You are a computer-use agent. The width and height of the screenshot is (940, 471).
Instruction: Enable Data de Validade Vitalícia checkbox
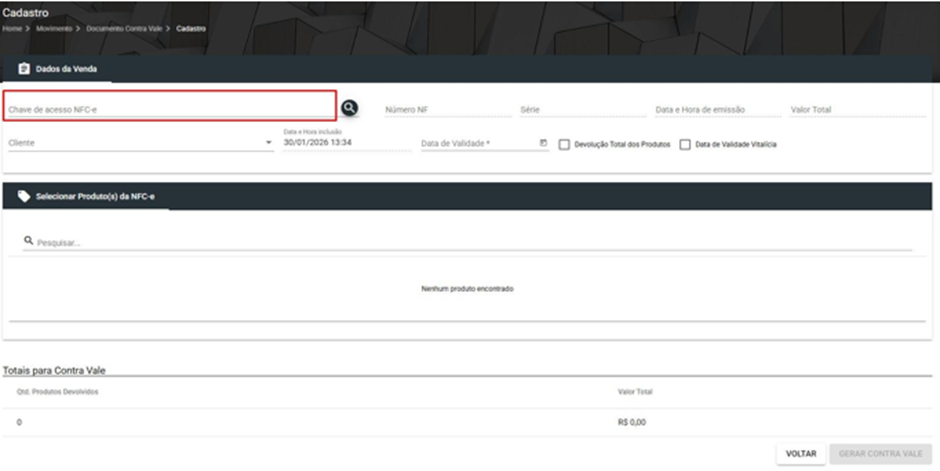[685, 144]
